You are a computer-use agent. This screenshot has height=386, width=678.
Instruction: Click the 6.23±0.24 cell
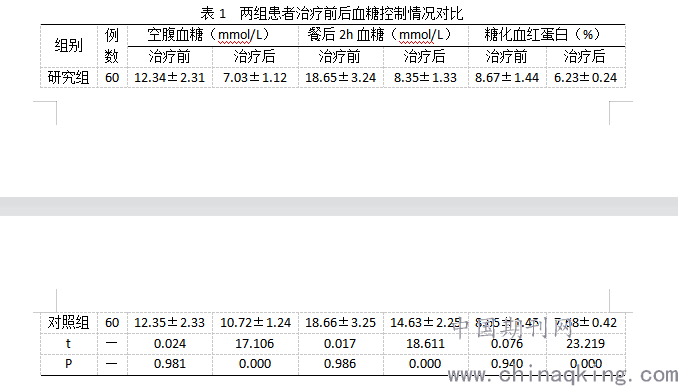coord(585,78)
